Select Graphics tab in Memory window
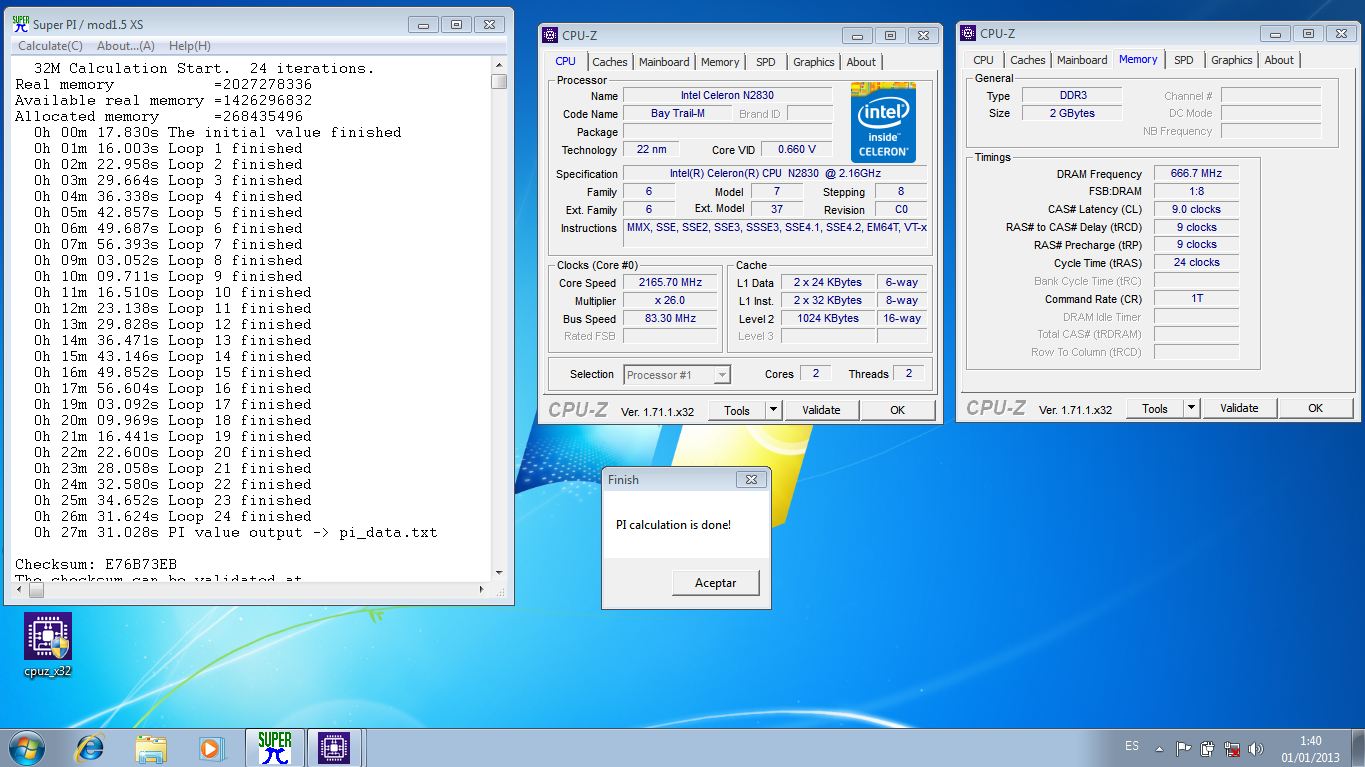Viewport: 1365px width, 767px height. point(1232,60)
